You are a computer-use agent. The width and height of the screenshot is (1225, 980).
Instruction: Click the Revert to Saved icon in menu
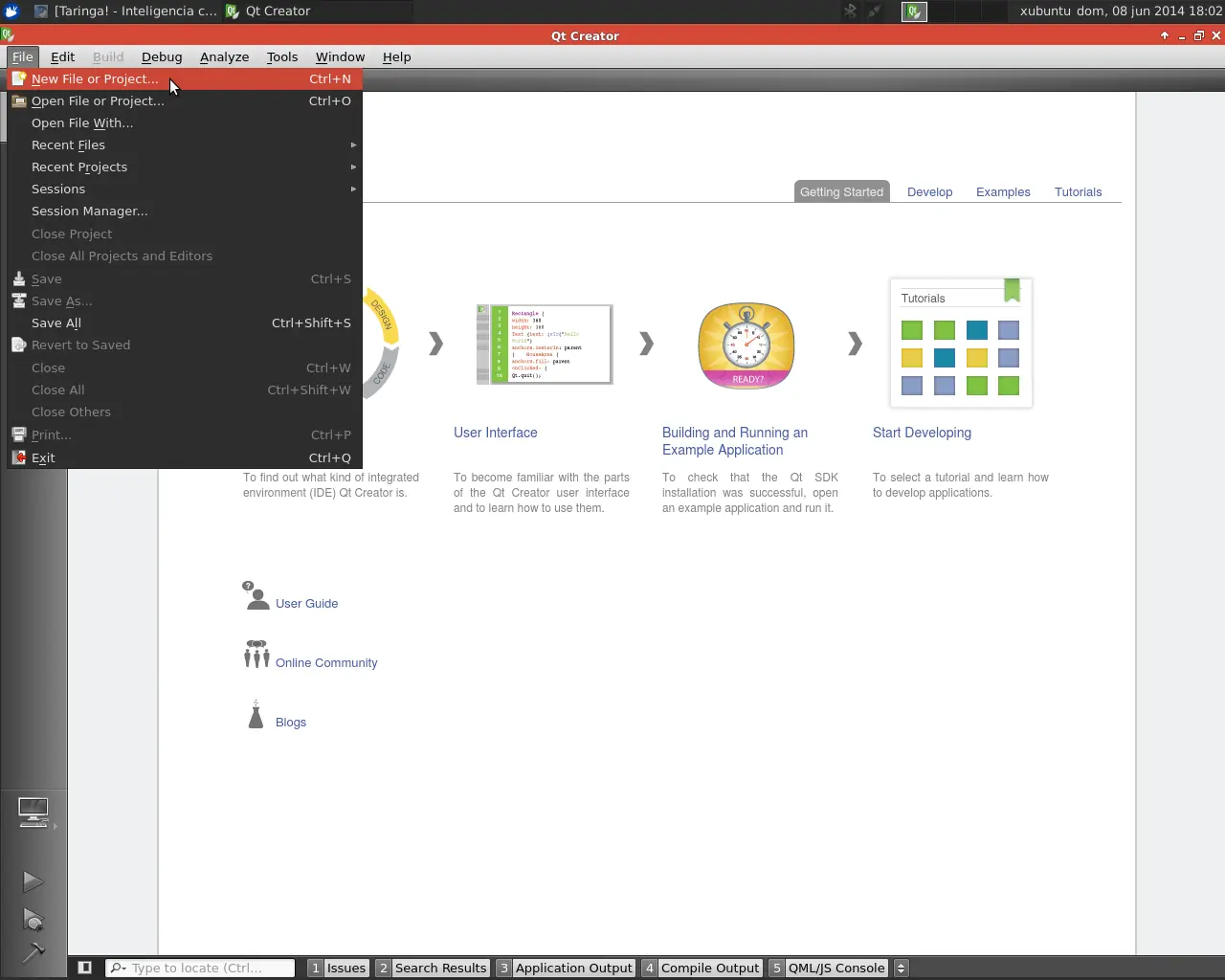click(x=18, y=345)
